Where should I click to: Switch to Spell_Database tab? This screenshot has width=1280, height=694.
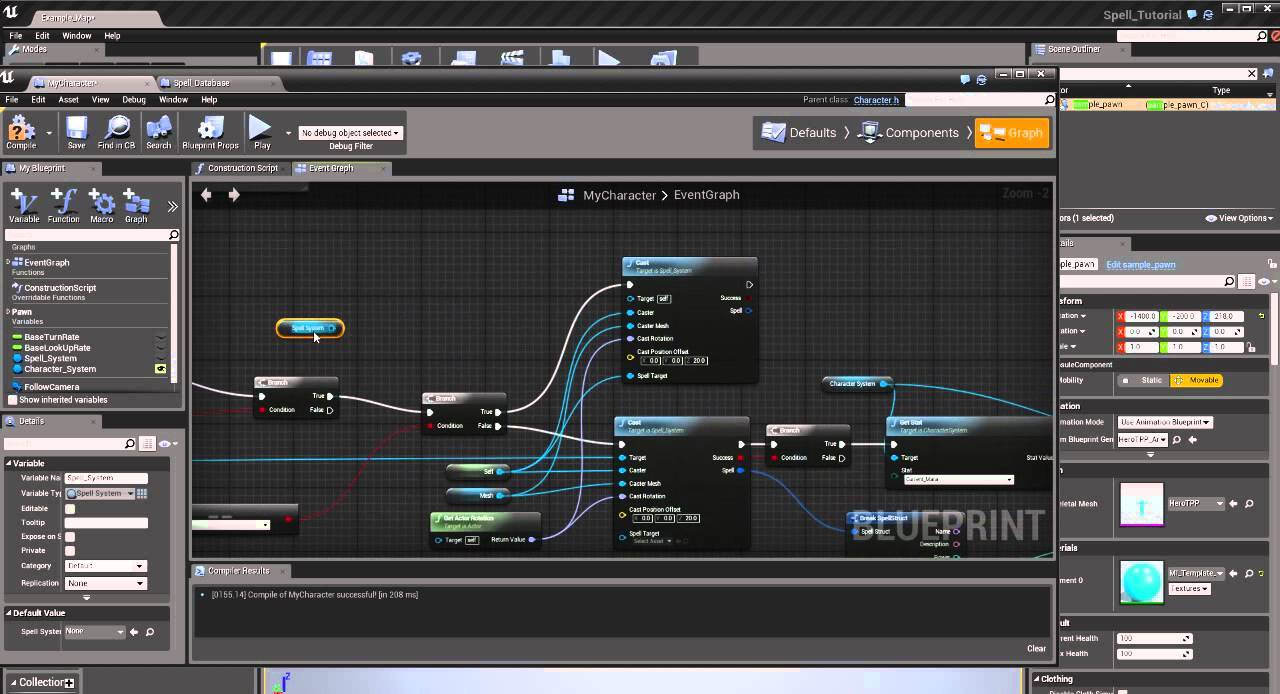202,83
